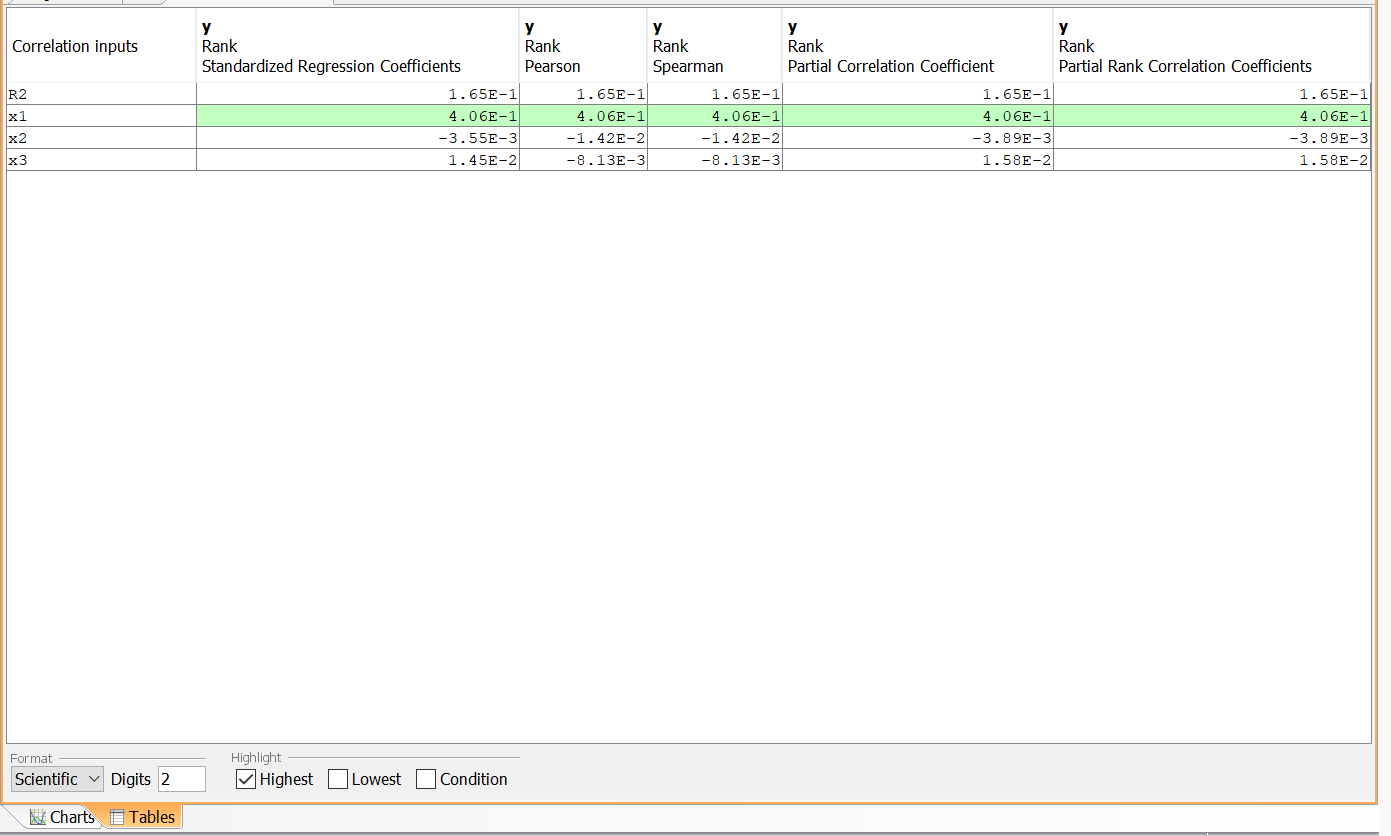Select the x3 row label
The width and height of the screenshot is (1391, 836).
tap(101, 160)
